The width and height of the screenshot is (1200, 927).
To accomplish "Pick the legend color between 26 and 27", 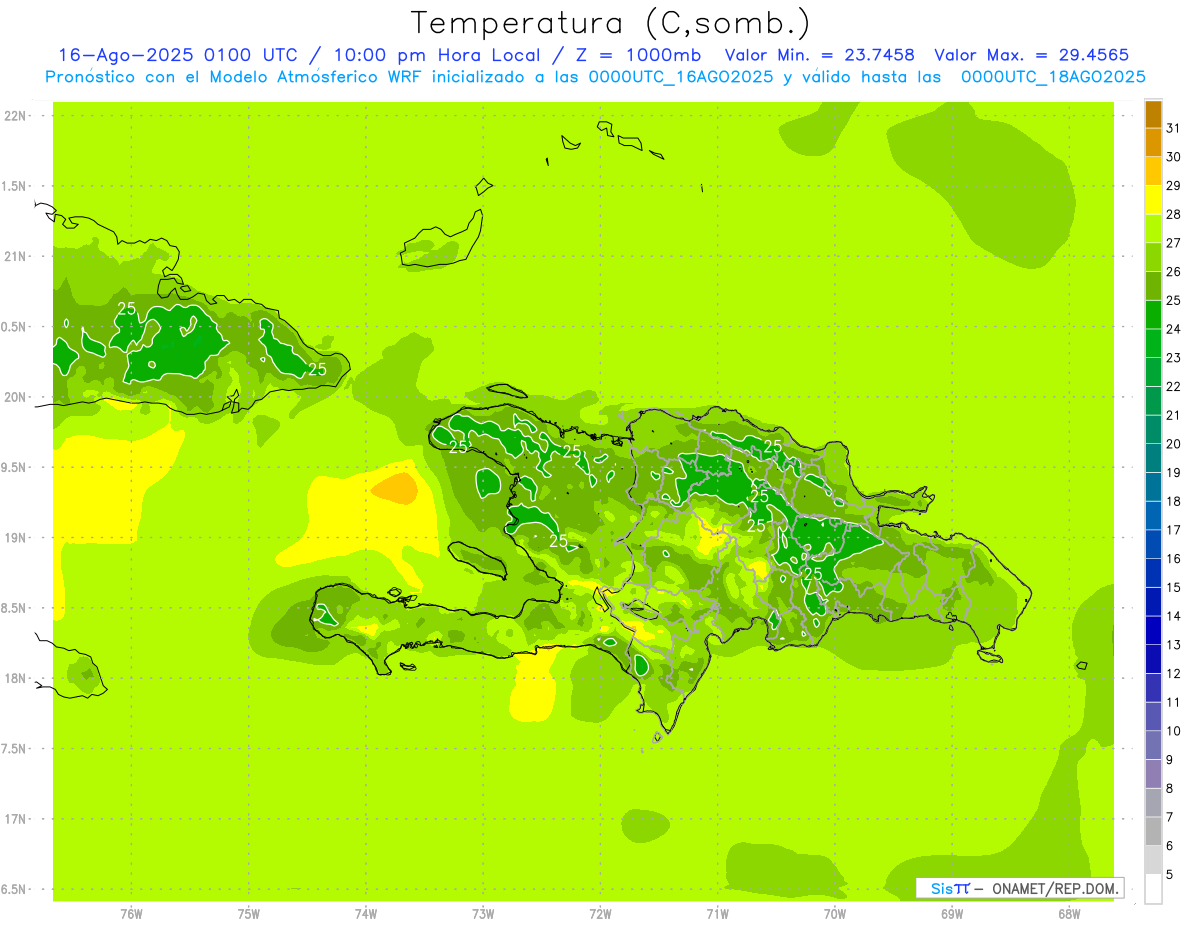I will tap(1153, 257).
